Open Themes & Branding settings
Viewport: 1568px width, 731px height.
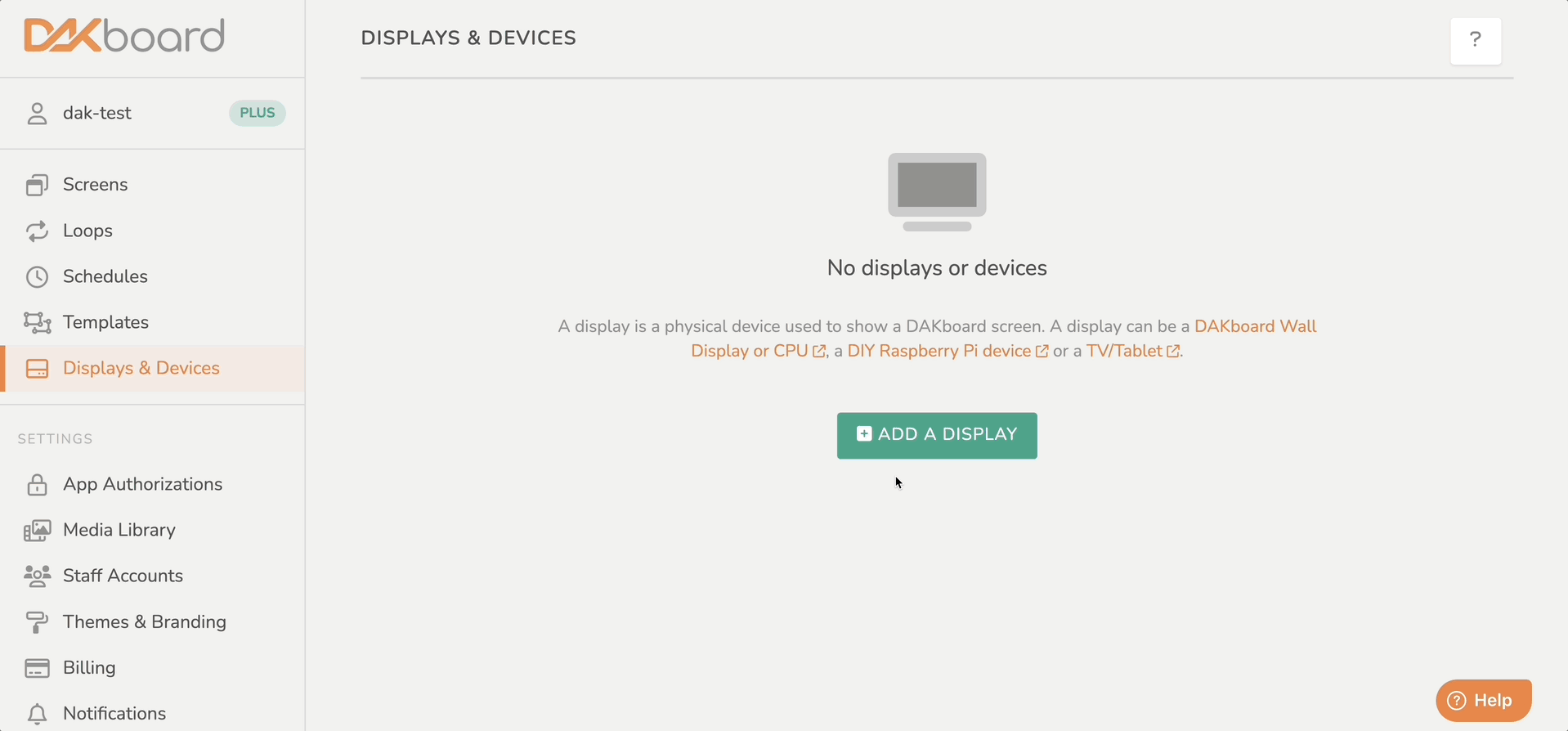coord(145,621)
